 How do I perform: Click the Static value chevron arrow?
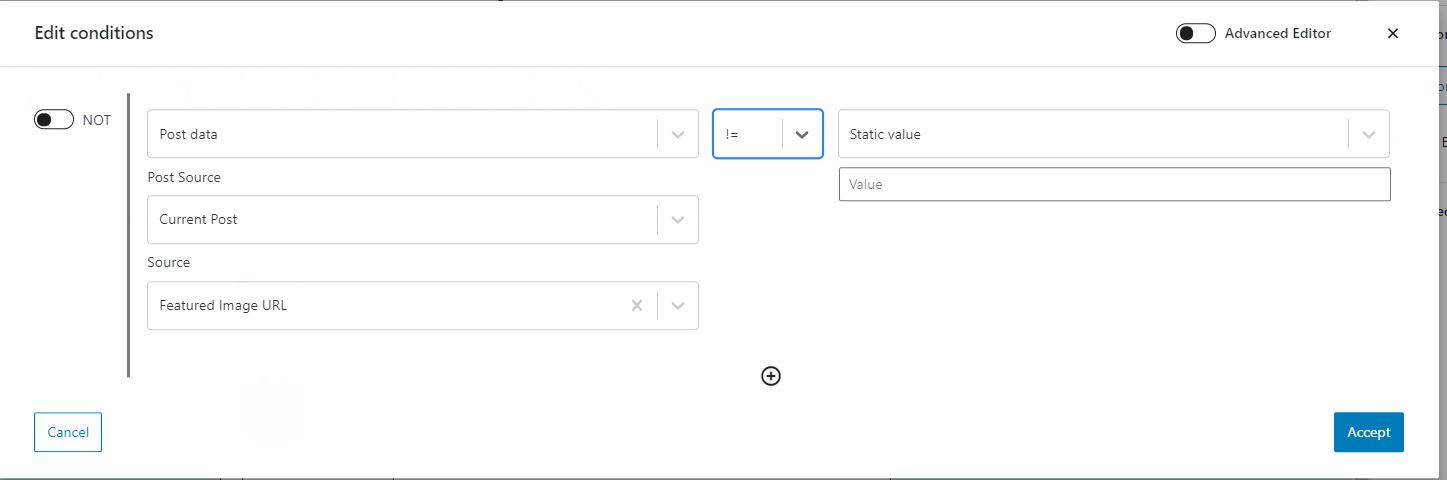coord(1369,134)
